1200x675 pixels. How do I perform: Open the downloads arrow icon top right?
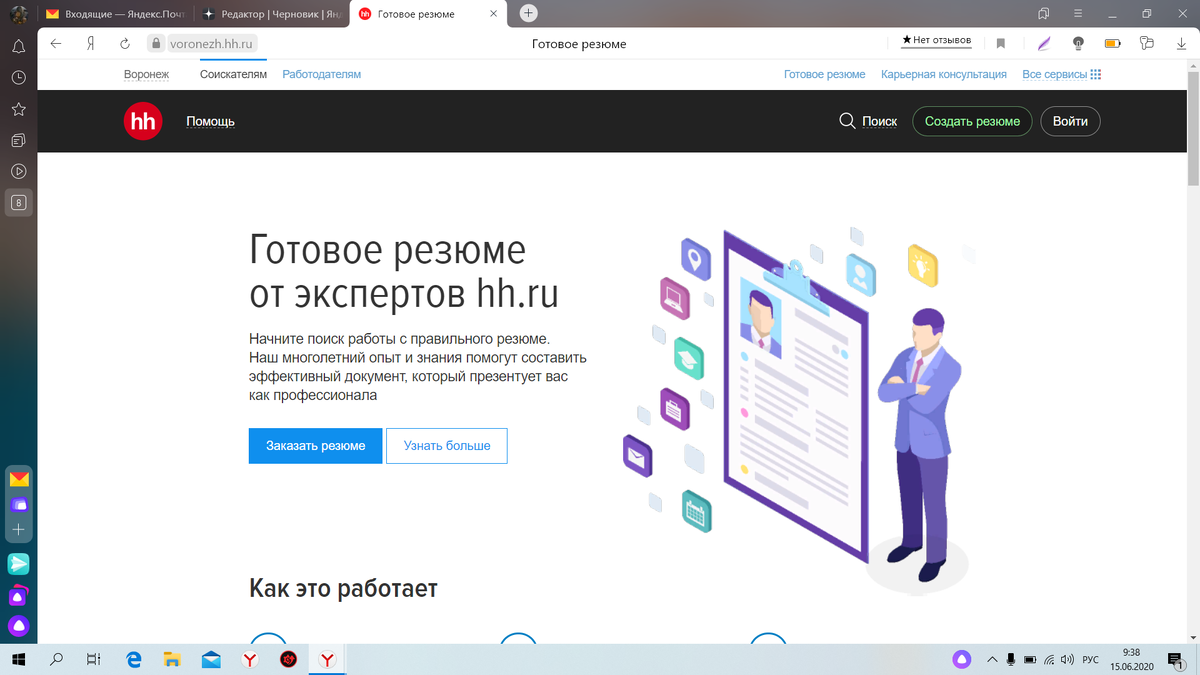point(1183,44)
